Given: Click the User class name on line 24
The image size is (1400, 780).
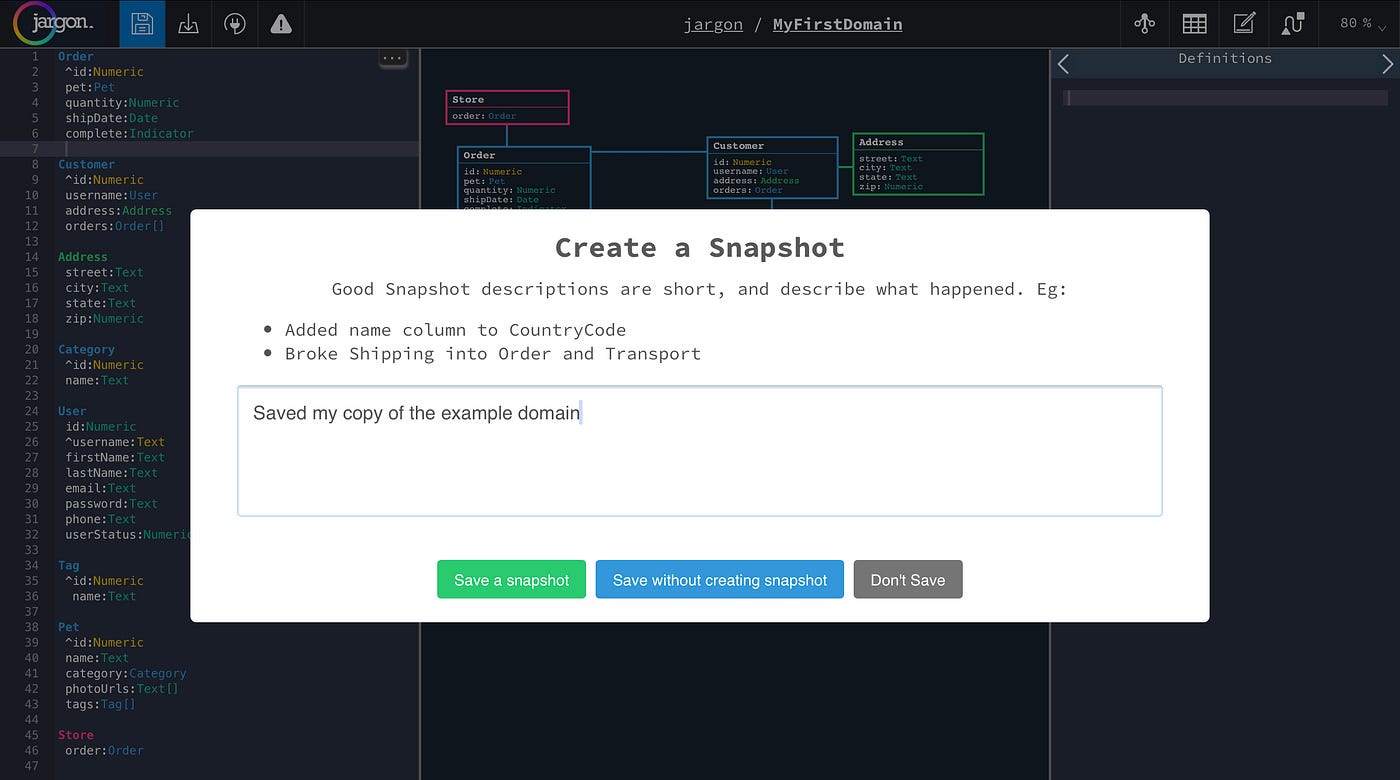Looking at the screenshot, I should [72, 411].
